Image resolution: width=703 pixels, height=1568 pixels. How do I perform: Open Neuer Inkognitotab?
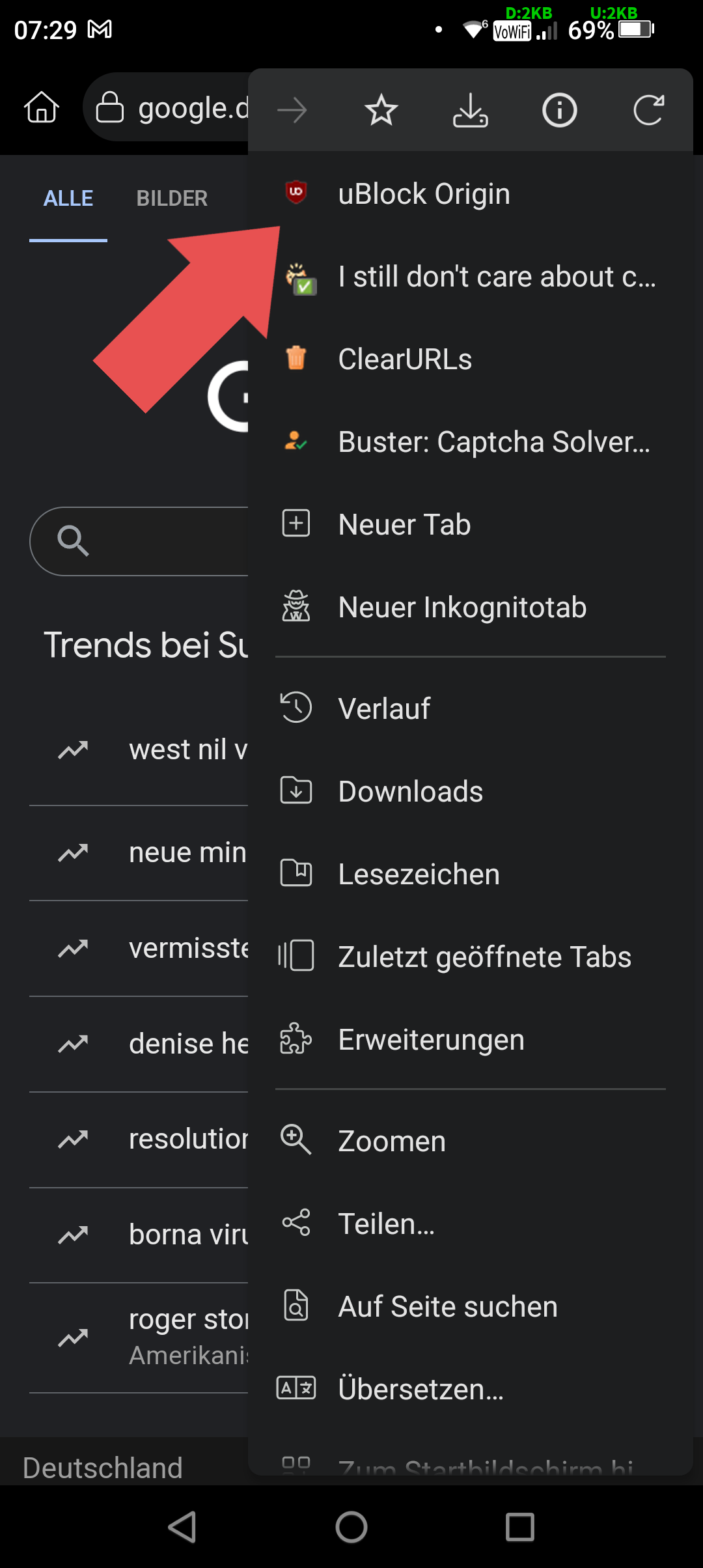(x=462, y=607)
